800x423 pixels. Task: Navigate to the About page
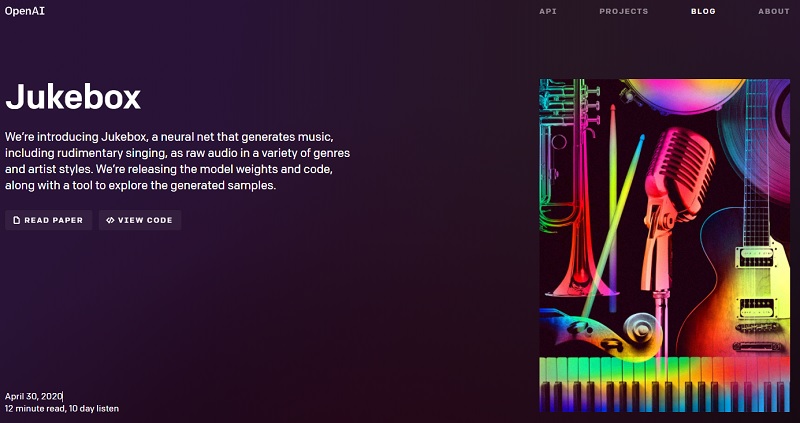pos(773,11)
